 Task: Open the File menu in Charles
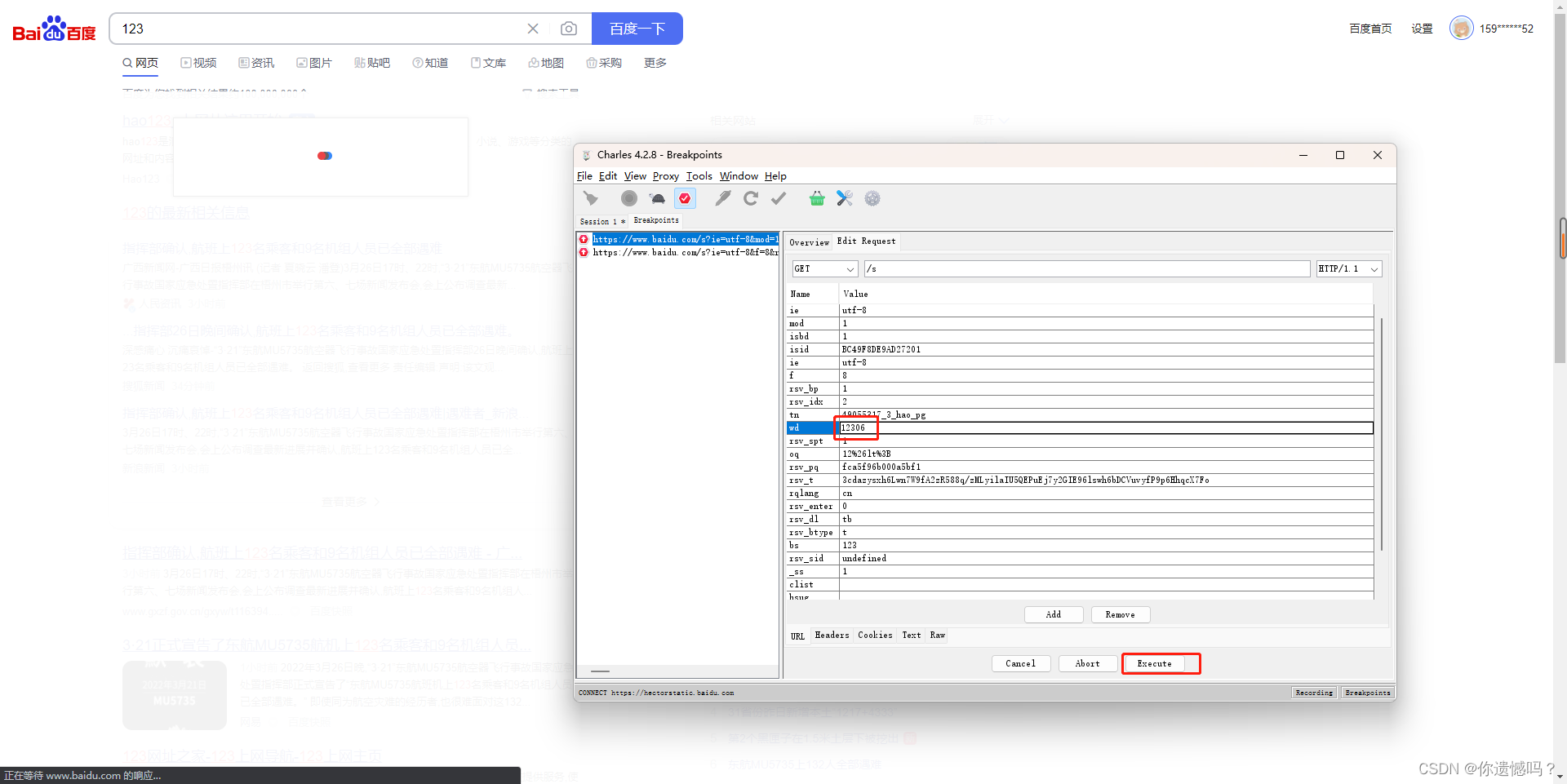click(x=584, y=176)
